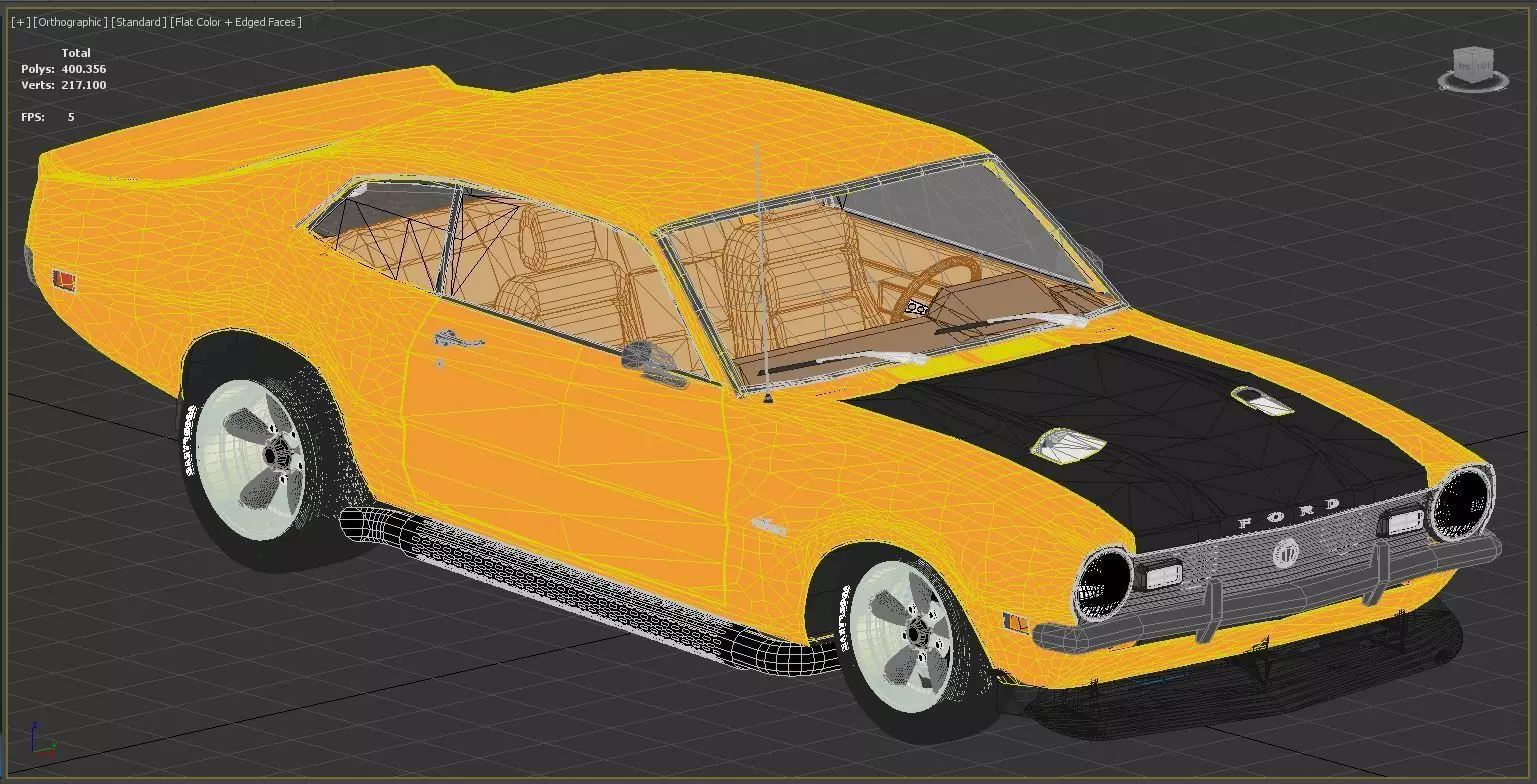This screenshot has height=784, width=1537.
Task: Open the Standard viewport label menu
Action: point(138,22)
